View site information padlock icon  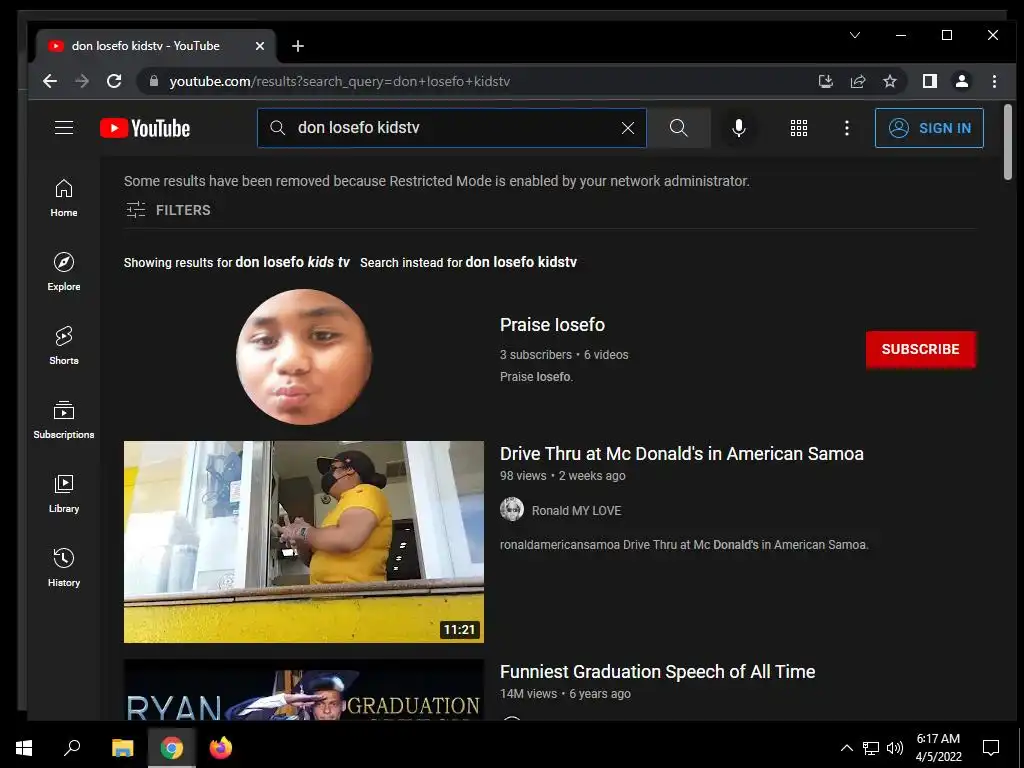point(154,81)
